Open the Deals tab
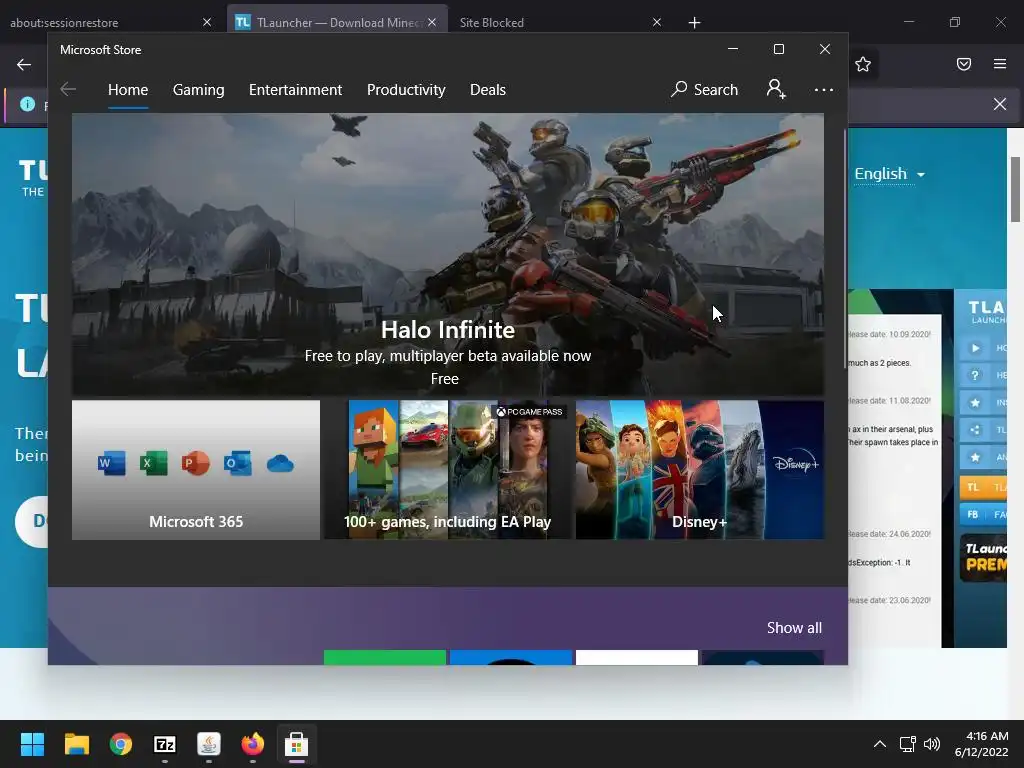Viewport: 1024px width, 768px height. point(488,89)
